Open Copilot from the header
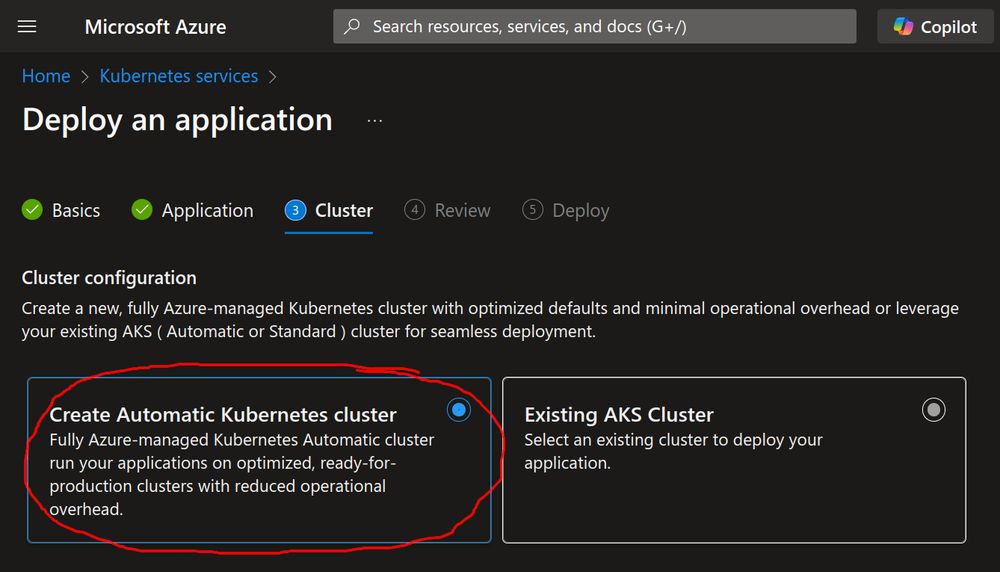Image resolution: width=1000 pixels, height=572 pixels. pyautogui.click(x=935, y=26)
